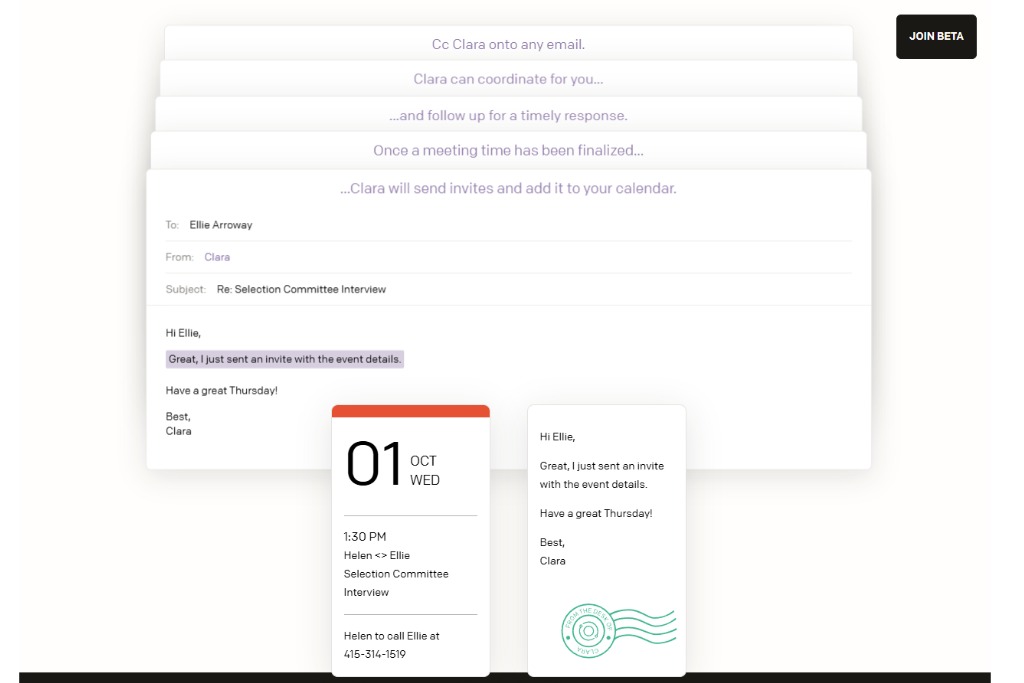
Task: Click the "Helen <> Ellie" event title
Action: click(x=377, y=555)
